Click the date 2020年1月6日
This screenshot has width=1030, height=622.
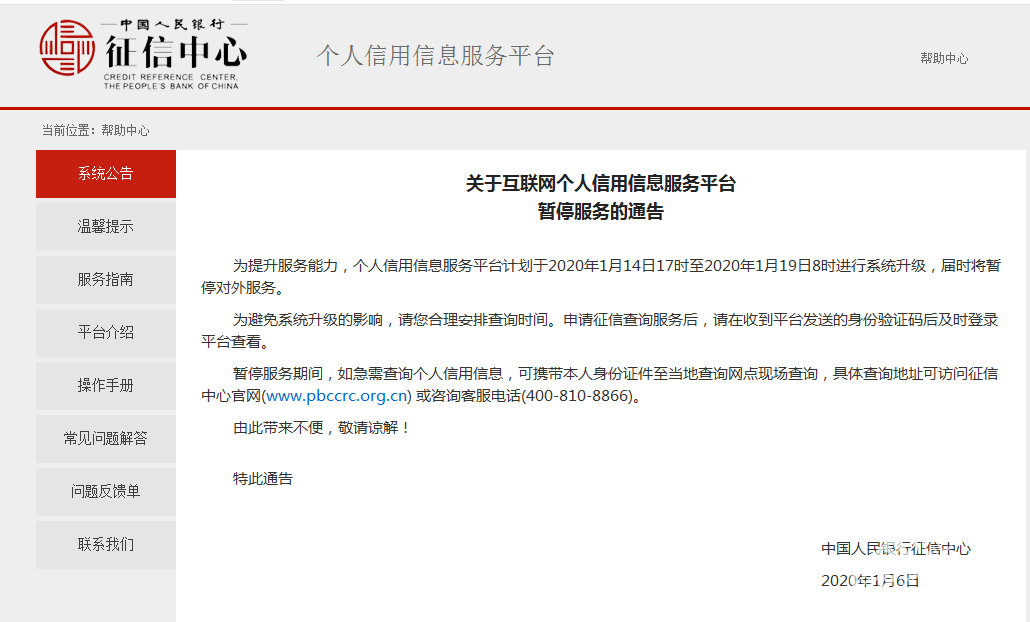pyautogui.click(x=870, y=581)
